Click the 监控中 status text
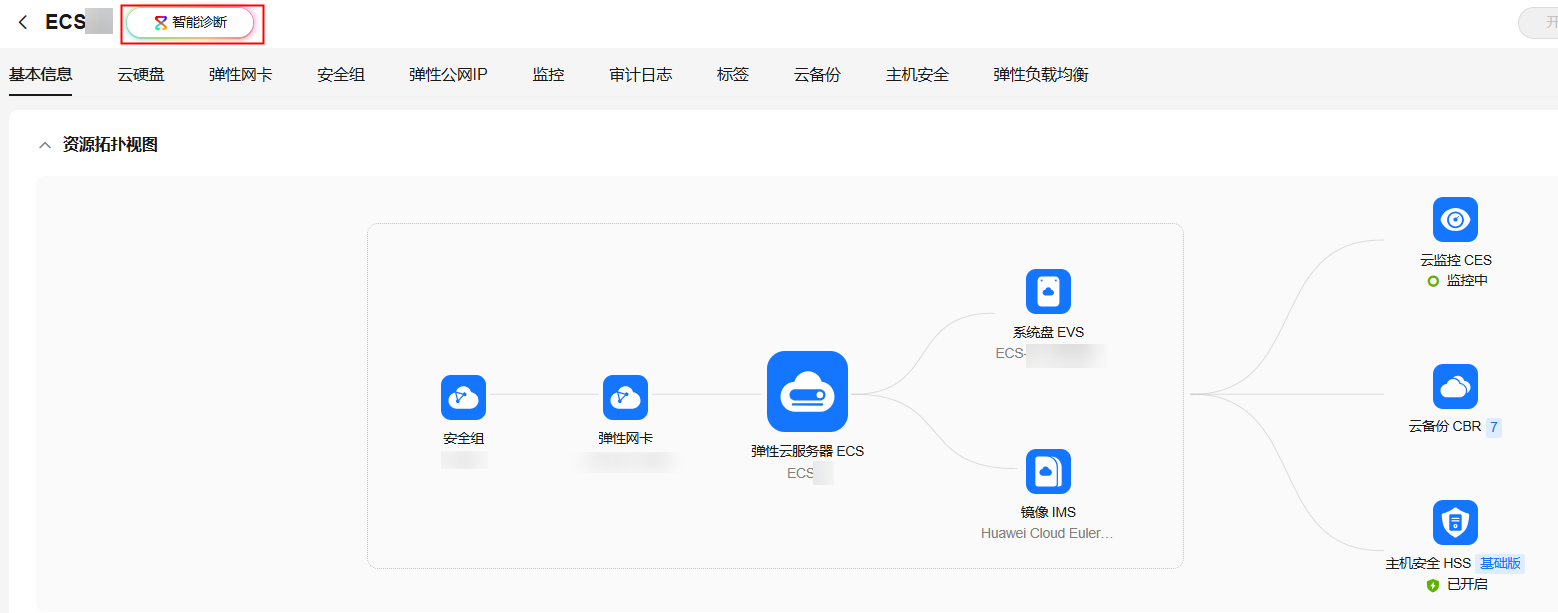The width and height of the screenshot is (1558, 613). tap(1467, 281)
